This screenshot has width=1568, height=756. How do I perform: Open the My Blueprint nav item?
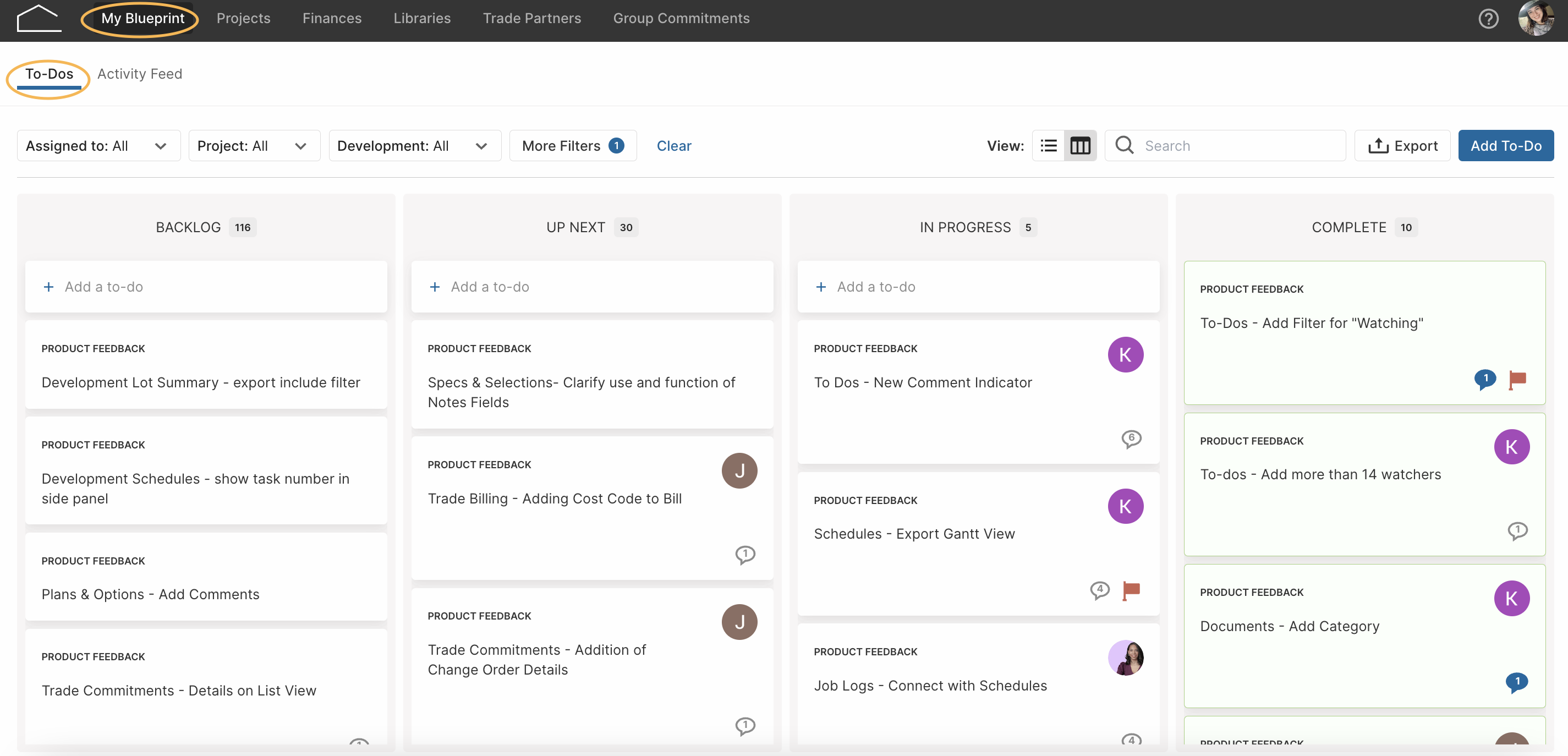coord(142,18)
